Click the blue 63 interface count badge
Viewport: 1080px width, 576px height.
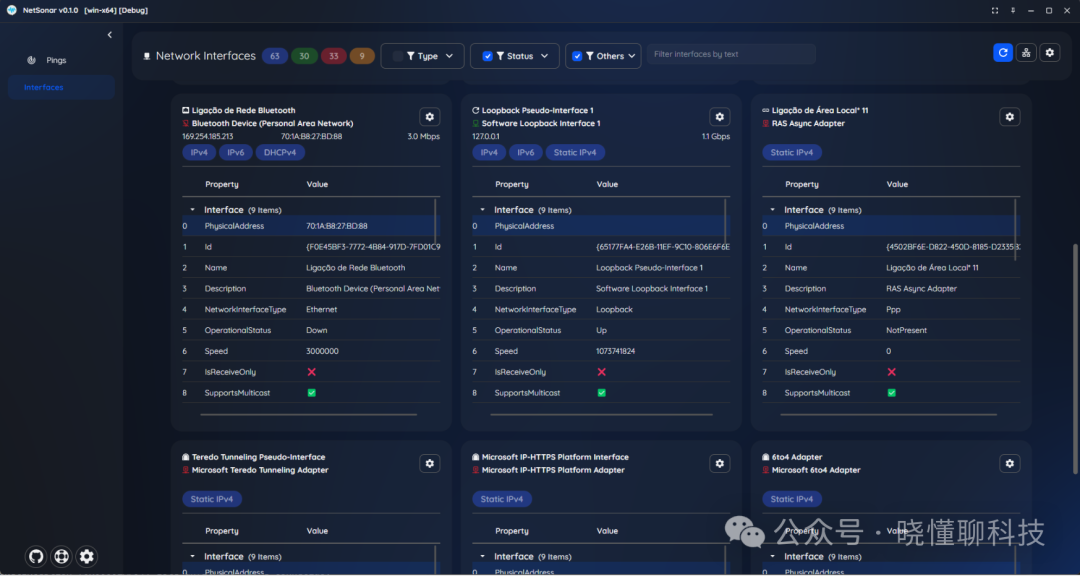(x=275, y=56)
